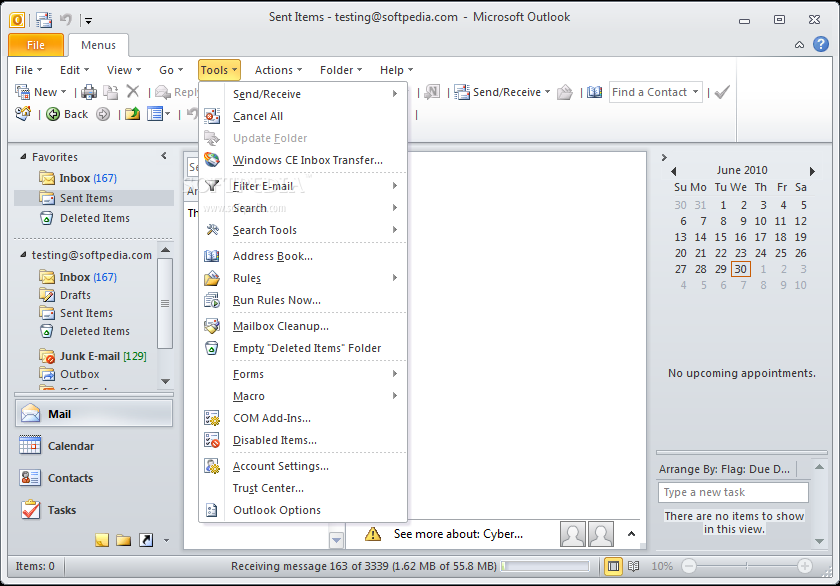Viewport: 840px width, 586px height.
Task: Open the File menu dropdown
Action: point(28,70)
